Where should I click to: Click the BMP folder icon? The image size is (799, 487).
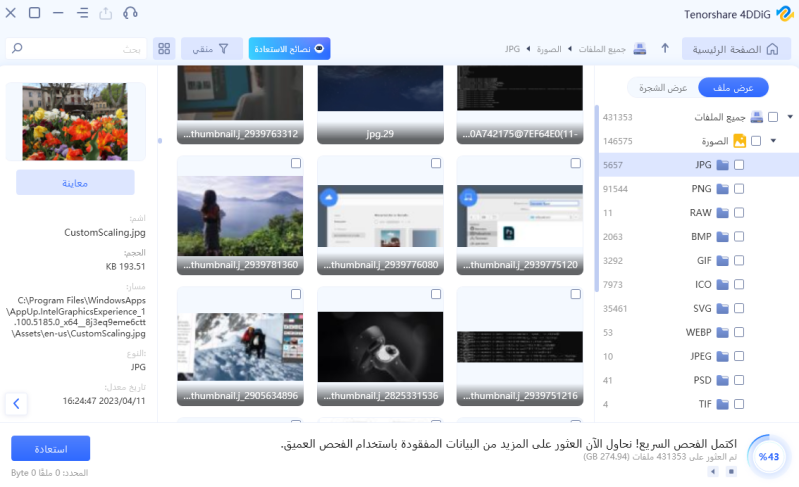tap(723, 237)
